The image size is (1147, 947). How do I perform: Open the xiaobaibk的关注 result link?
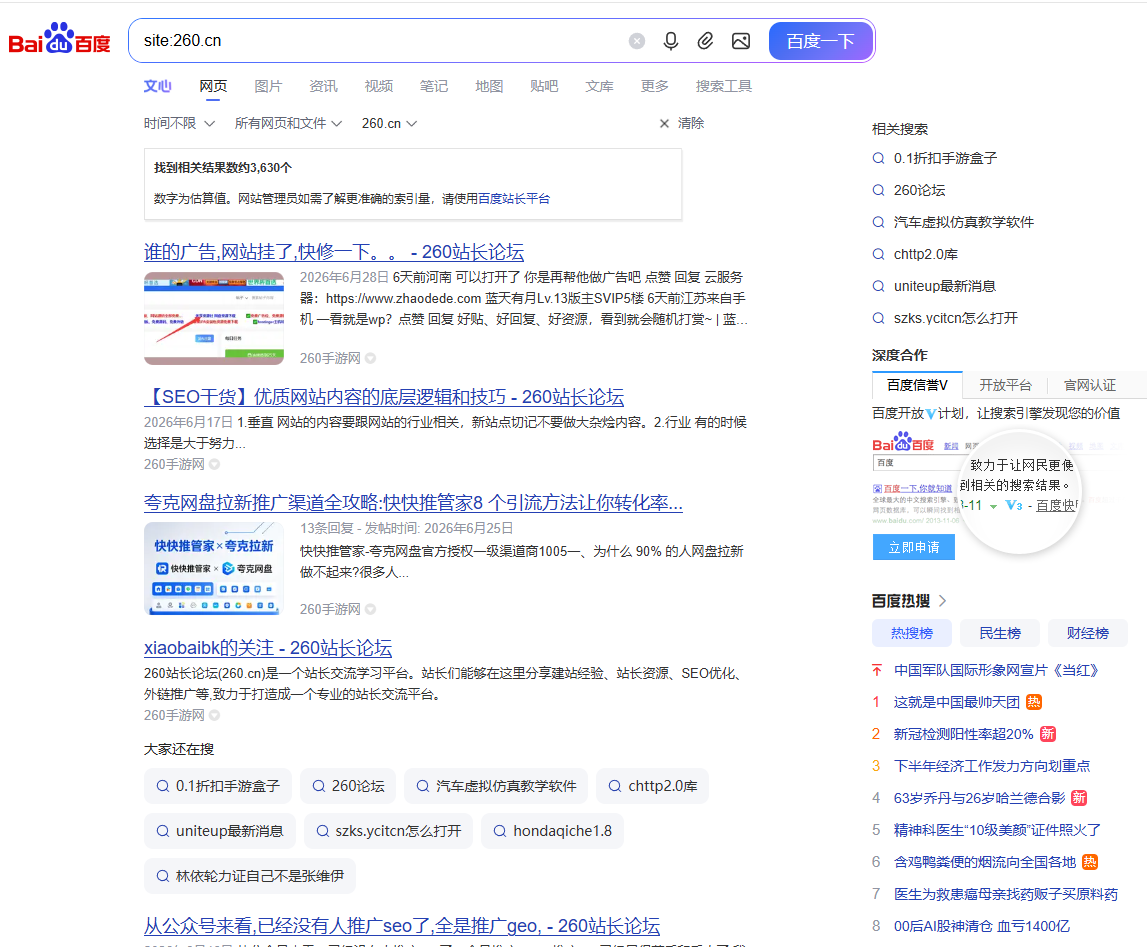268,648
